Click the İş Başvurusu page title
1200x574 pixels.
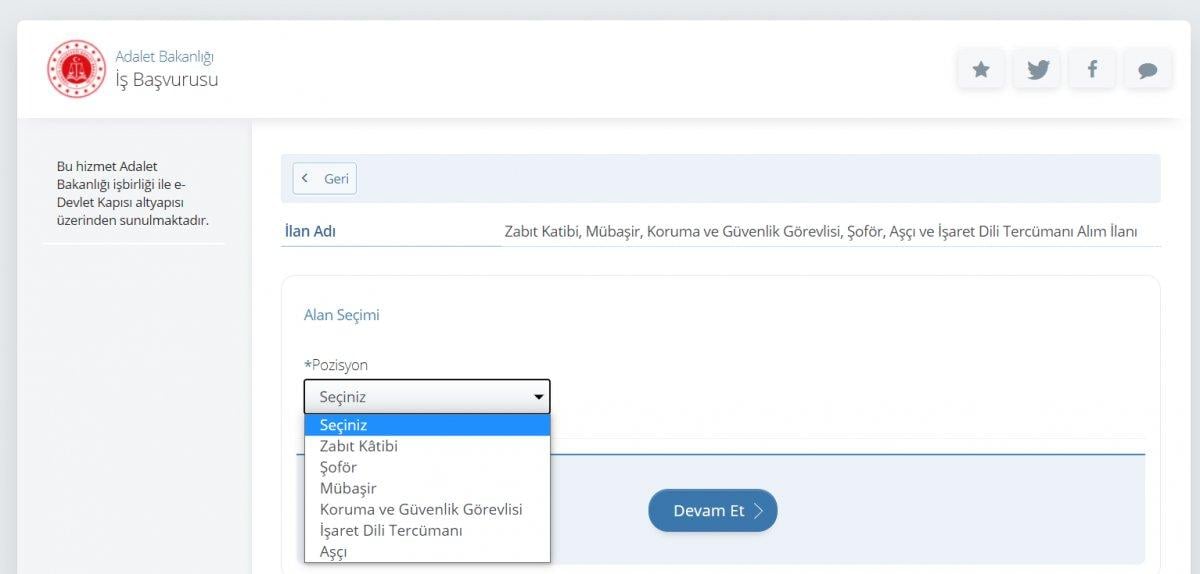(x=166, y=80)
